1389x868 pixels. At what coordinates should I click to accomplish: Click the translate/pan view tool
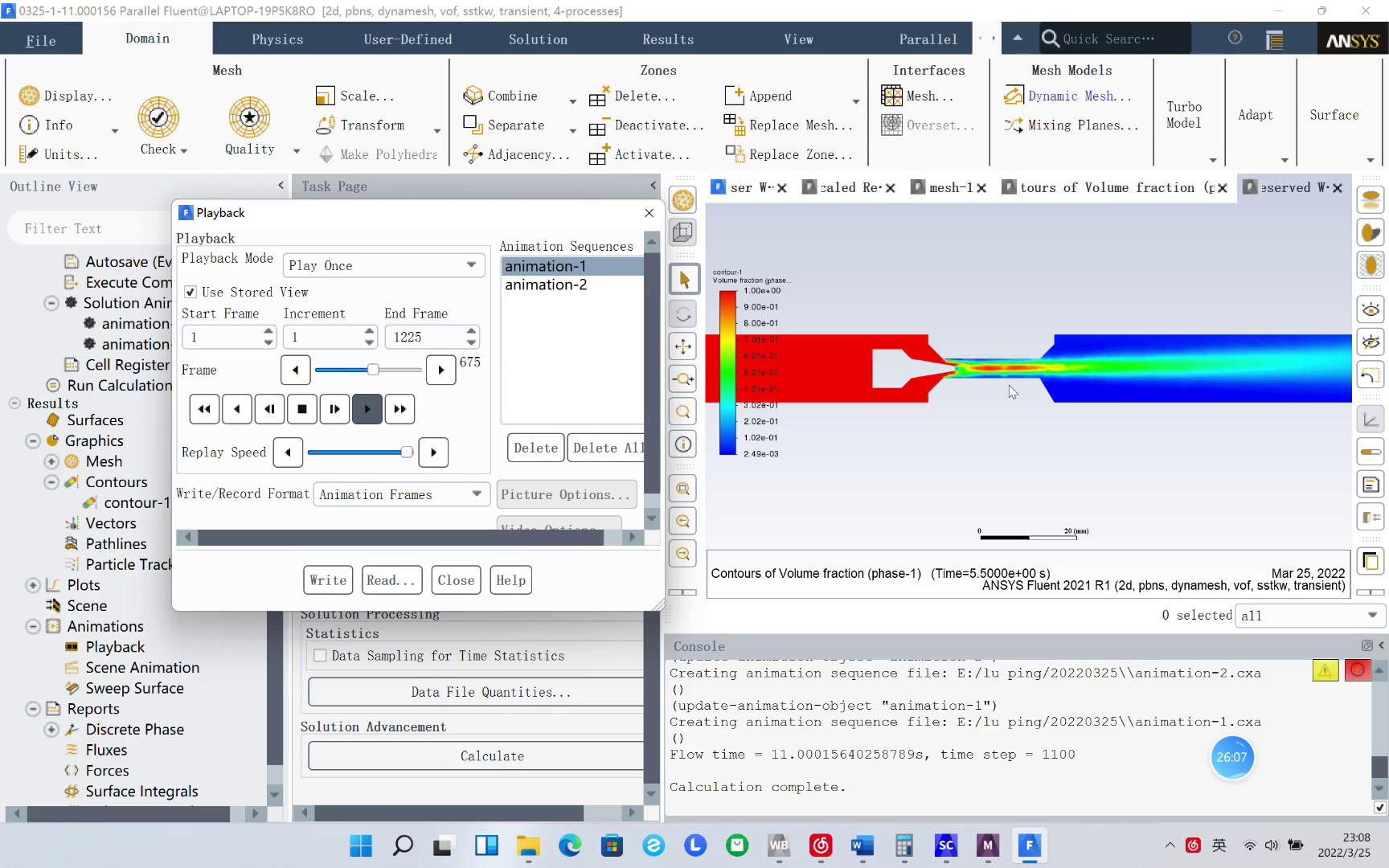(x=683, y=346)
